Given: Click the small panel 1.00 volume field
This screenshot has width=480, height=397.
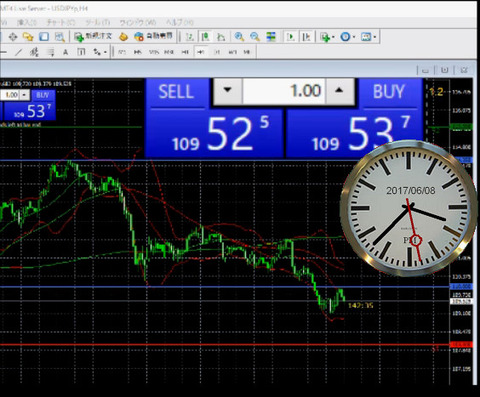Looking at the screenshot, I should (x=10, y=95).
